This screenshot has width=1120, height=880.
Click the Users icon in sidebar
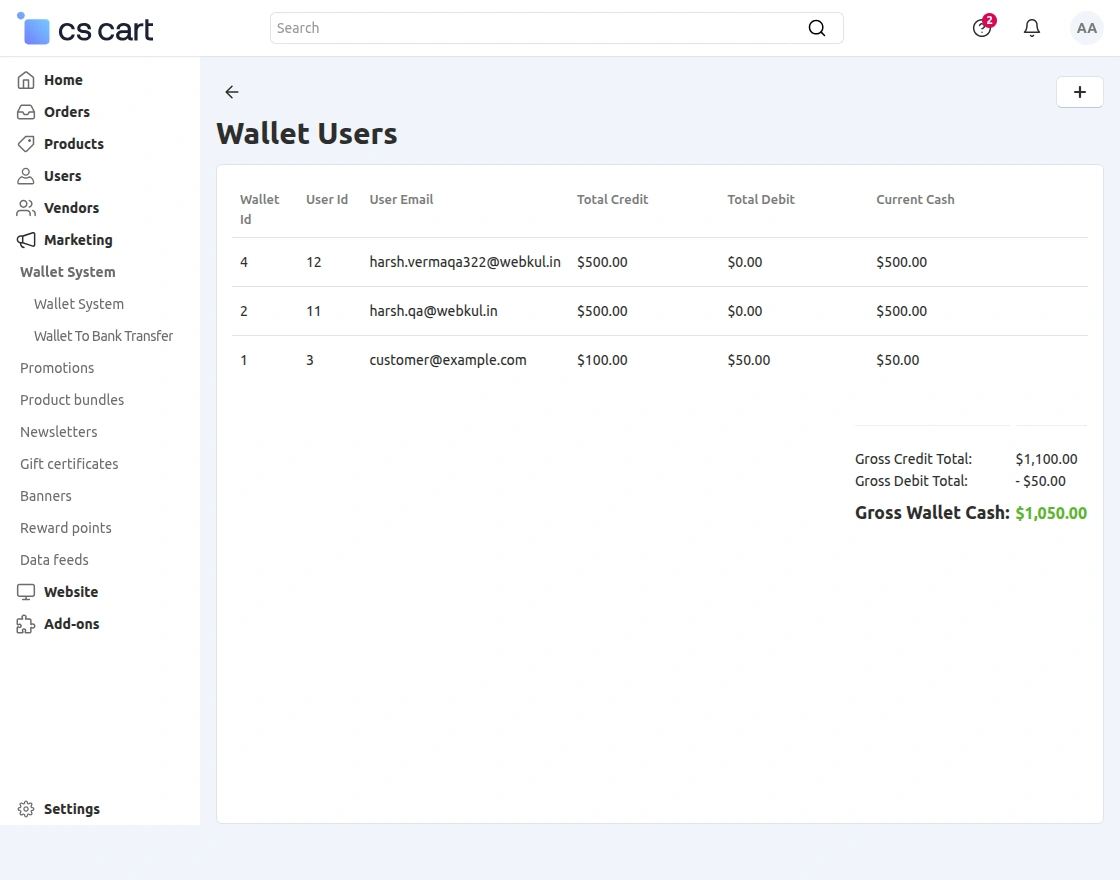24,176
